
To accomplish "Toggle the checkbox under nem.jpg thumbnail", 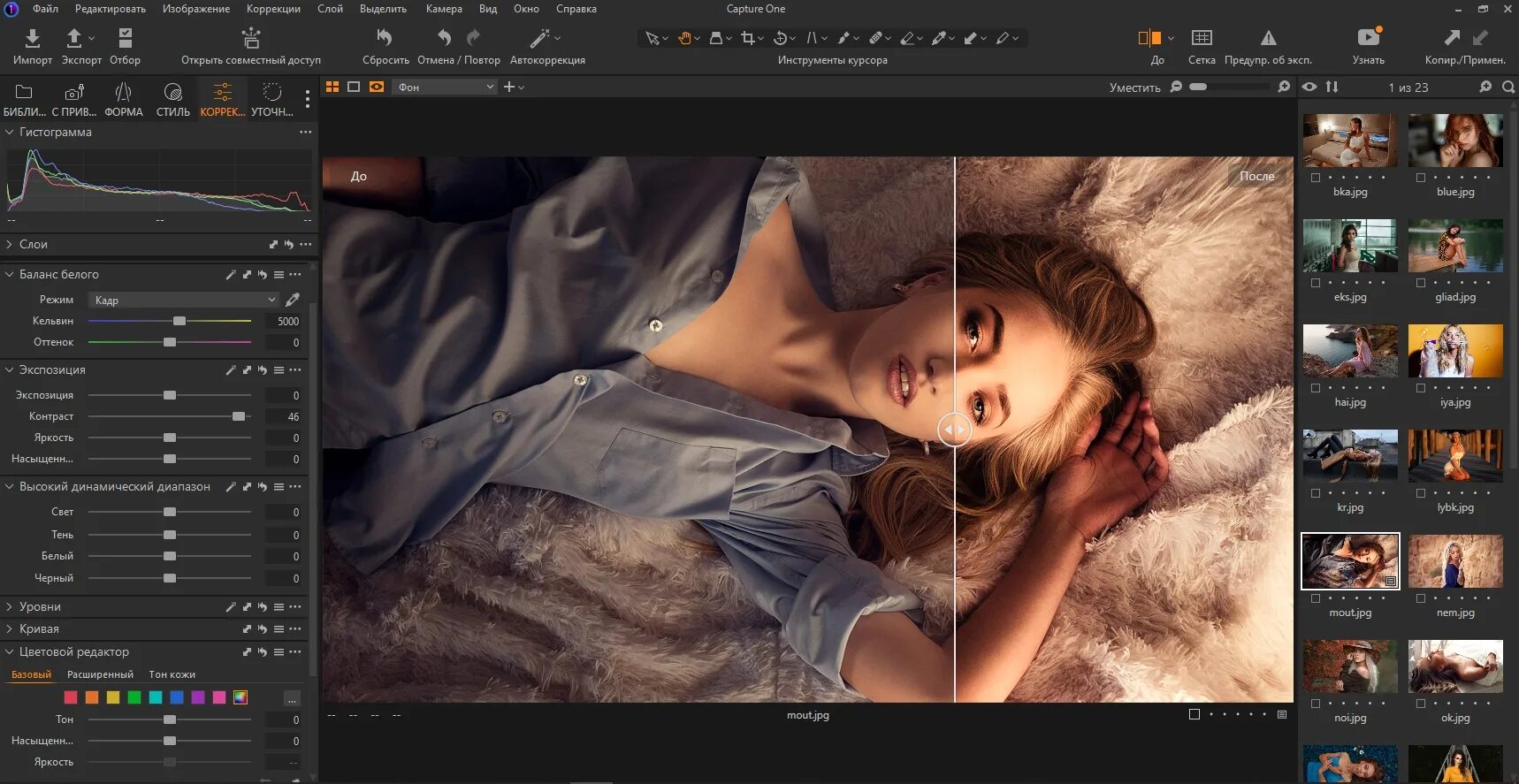I will (x=1421, y=598).
